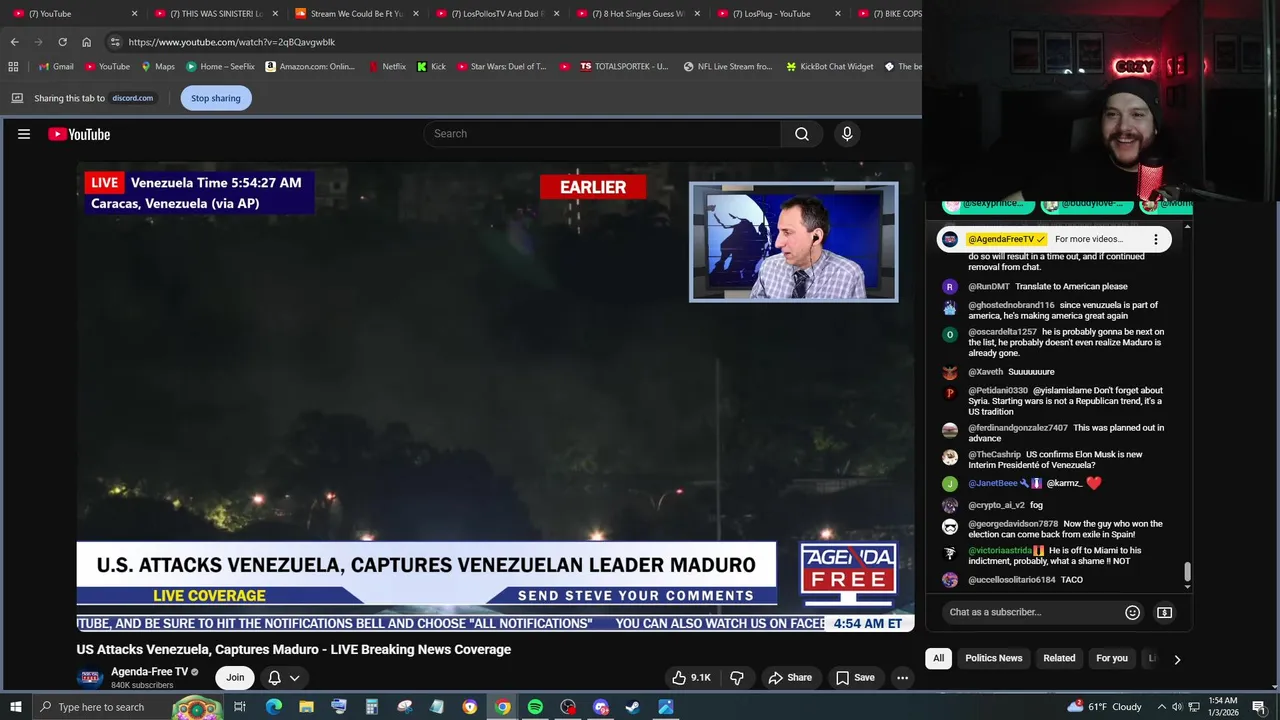This screenshot has height=720, width=1280.
Task: Open Microsoft Edge from the taskbar
Action: pos(274,707)
